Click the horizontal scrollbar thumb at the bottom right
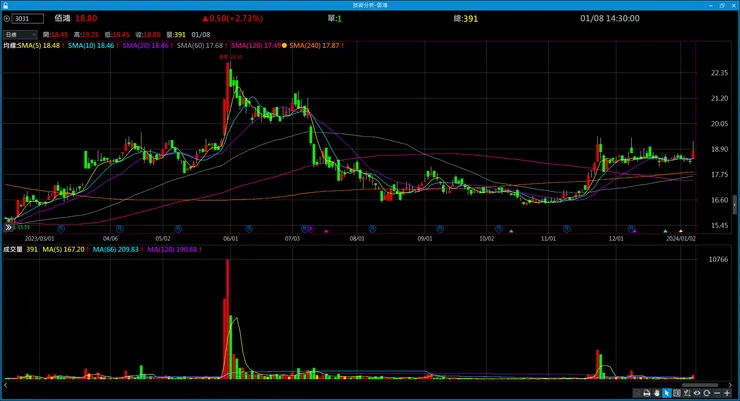The width and height of the screenshot is (740, 401). pos(700,385)
